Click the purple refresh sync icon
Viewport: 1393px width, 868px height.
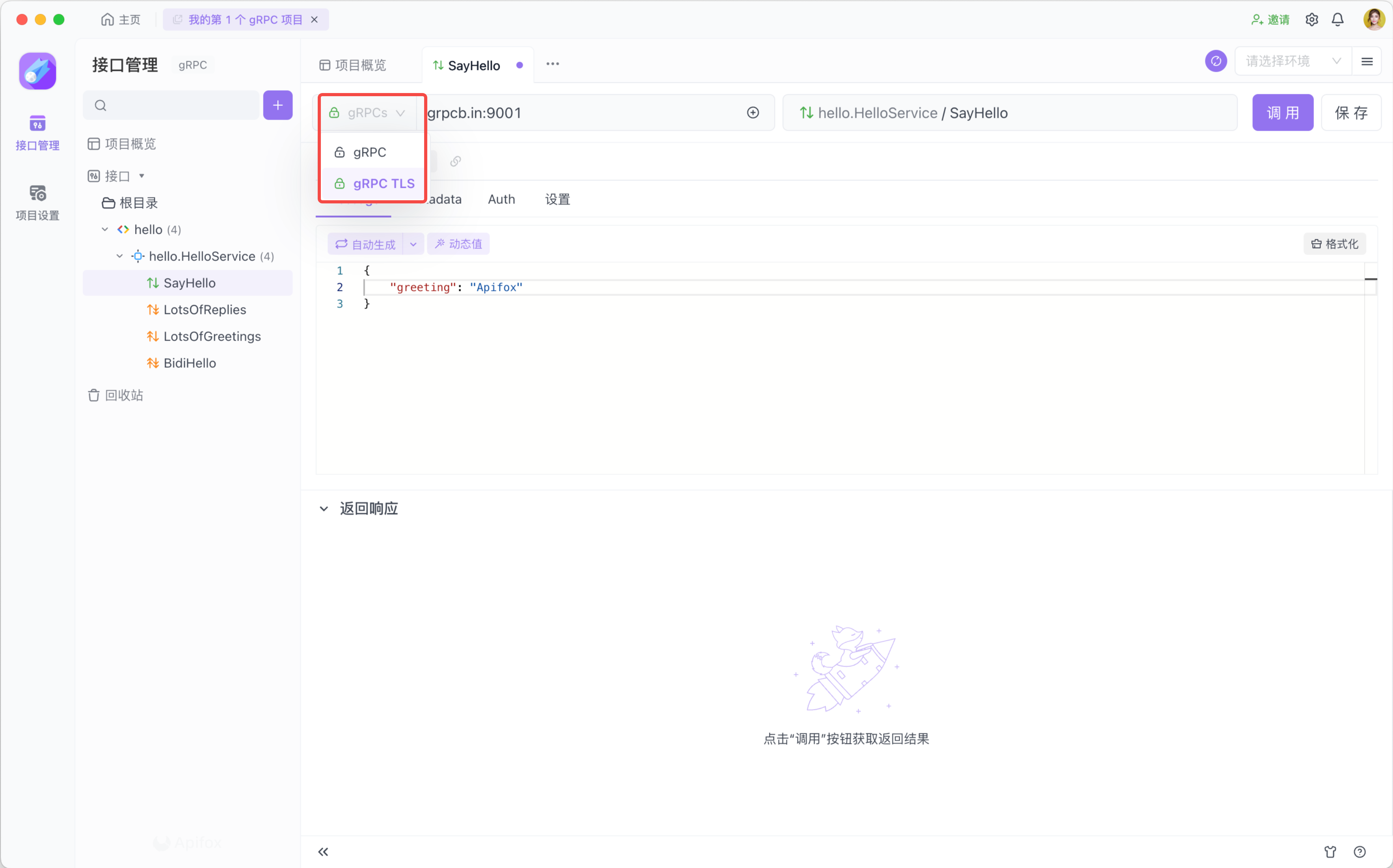tap(1216, 61)
